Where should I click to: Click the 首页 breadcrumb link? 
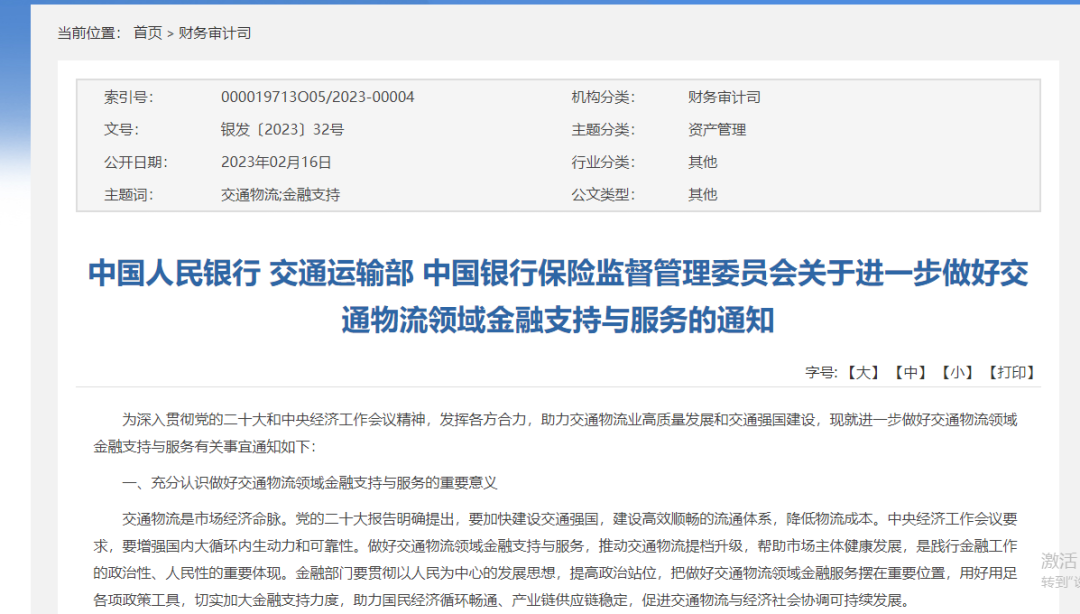pos(147,33)
